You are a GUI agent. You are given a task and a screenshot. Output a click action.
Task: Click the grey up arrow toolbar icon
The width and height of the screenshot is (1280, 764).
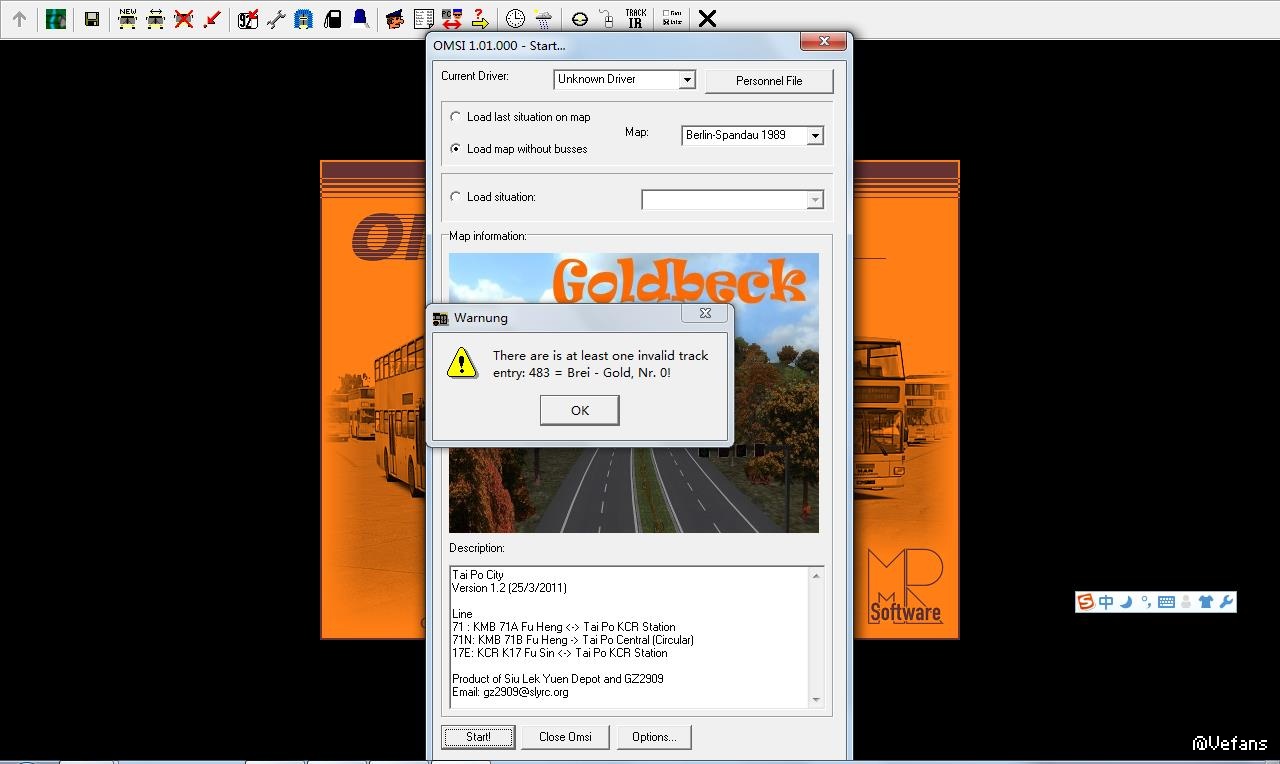pos(19,19)
